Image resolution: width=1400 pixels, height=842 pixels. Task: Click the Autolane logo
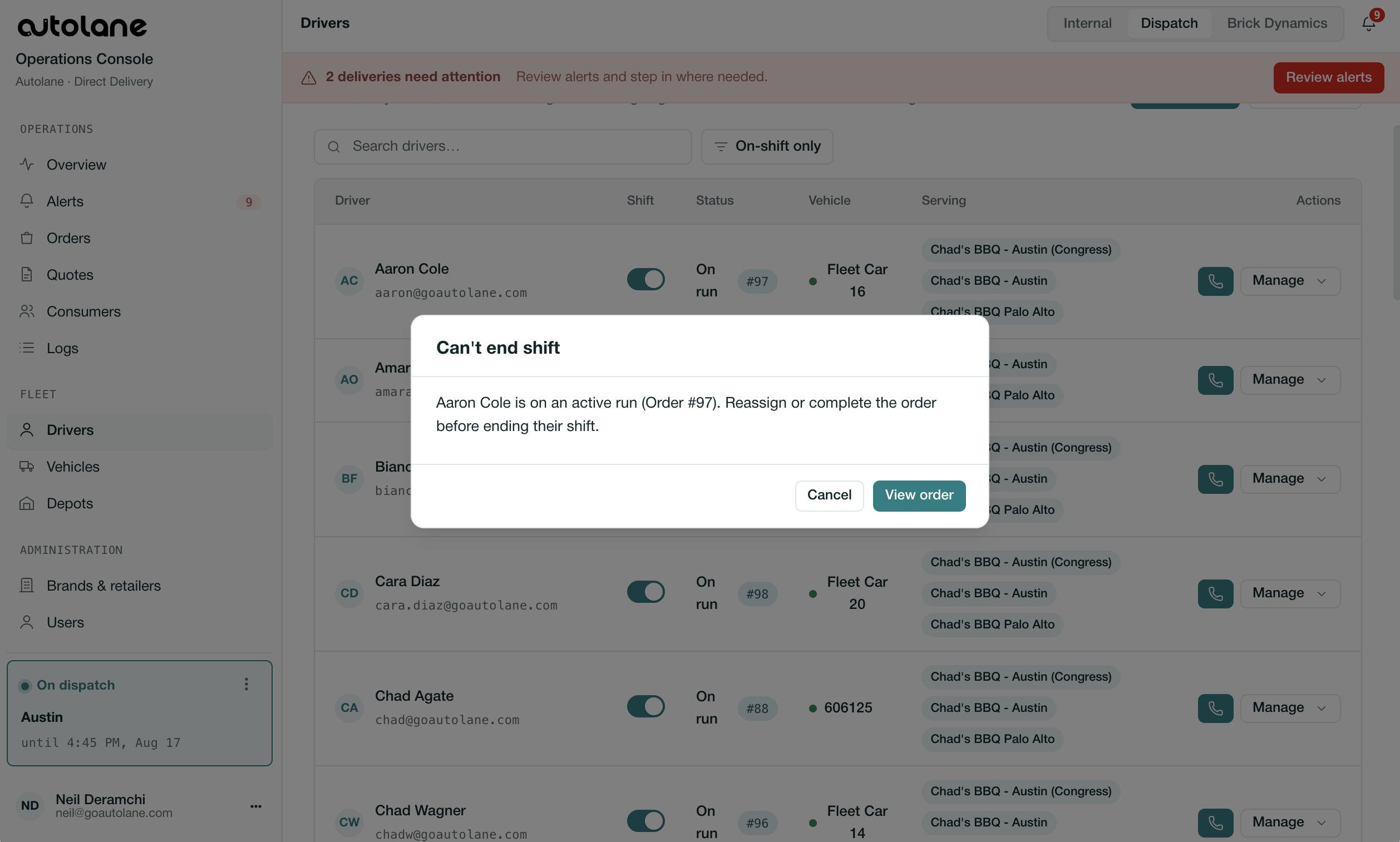[82, 27]
